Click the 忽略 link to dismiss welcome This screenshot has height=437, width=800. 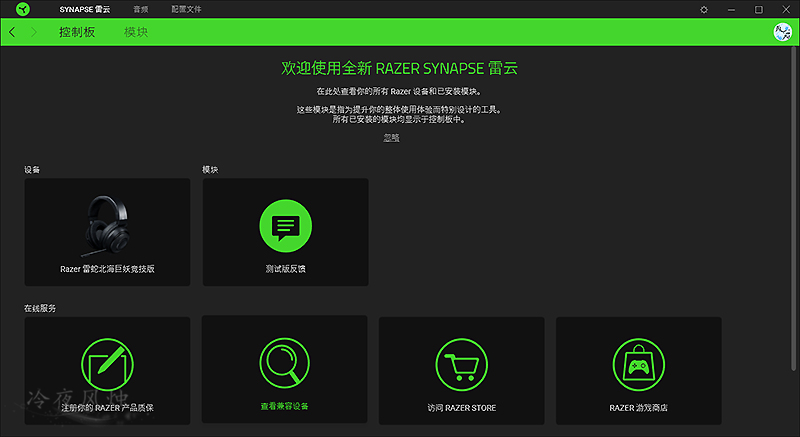(x=391, y=138)
